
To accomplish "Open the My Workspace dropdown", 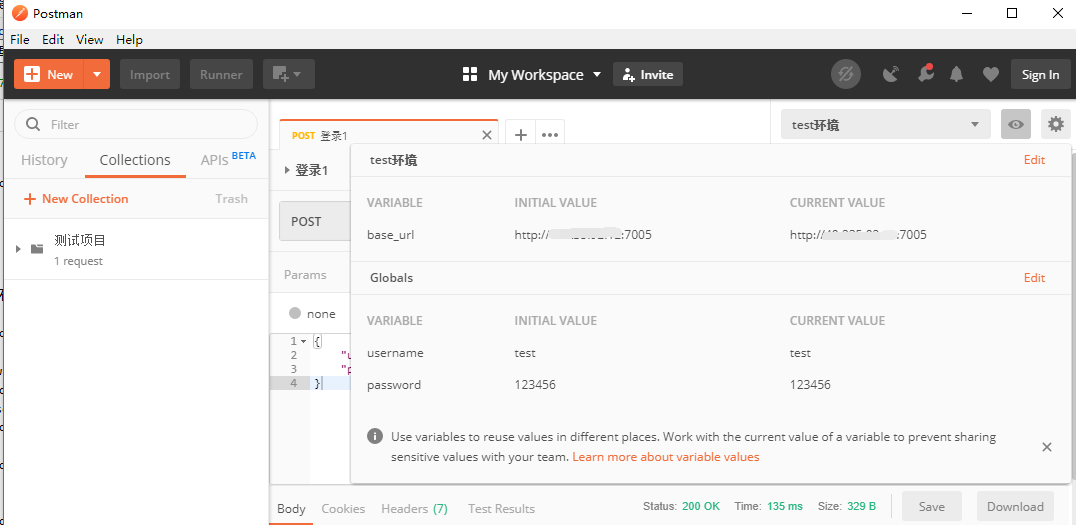I will [532, 74].
